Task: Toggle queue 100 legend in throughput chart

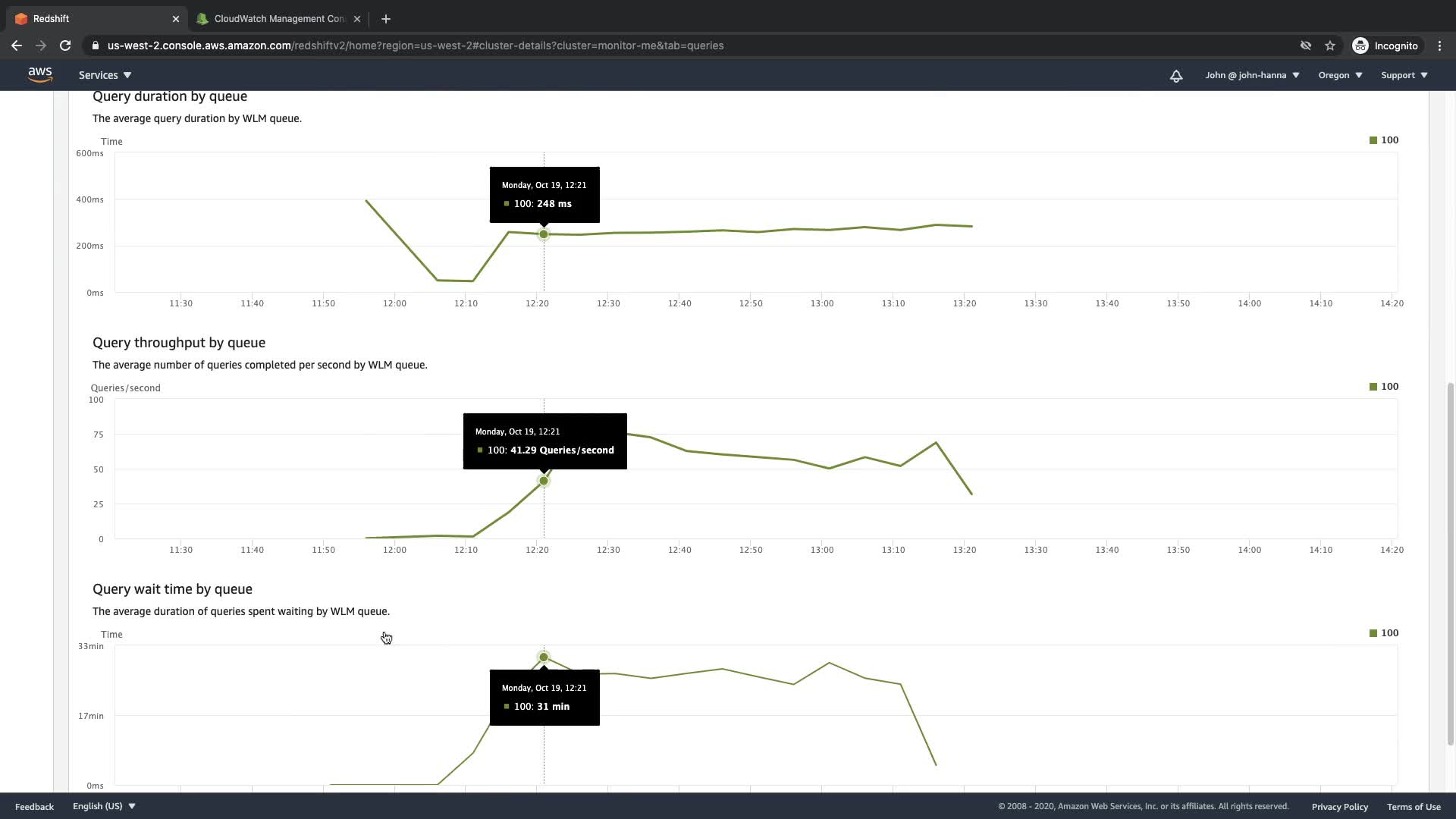Action: tap(1383, 387)
